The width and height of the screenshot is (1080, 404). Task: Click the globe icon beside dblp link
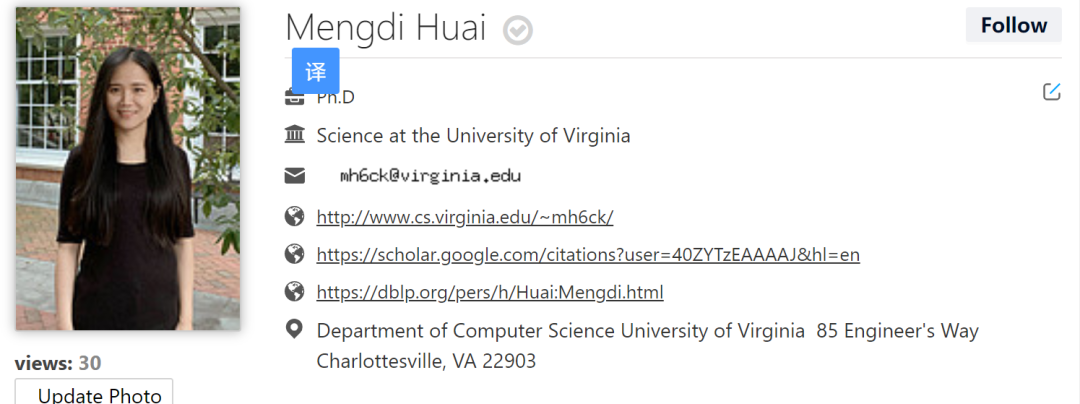click(x=294, y=292)
